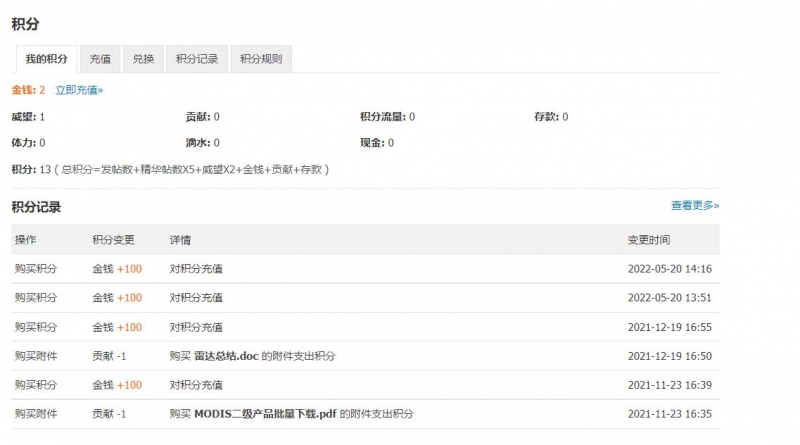The width and height of the screenshot is (800, 445).
Task: Click 查看更多» to view more records
Action: tap(694, 205)
